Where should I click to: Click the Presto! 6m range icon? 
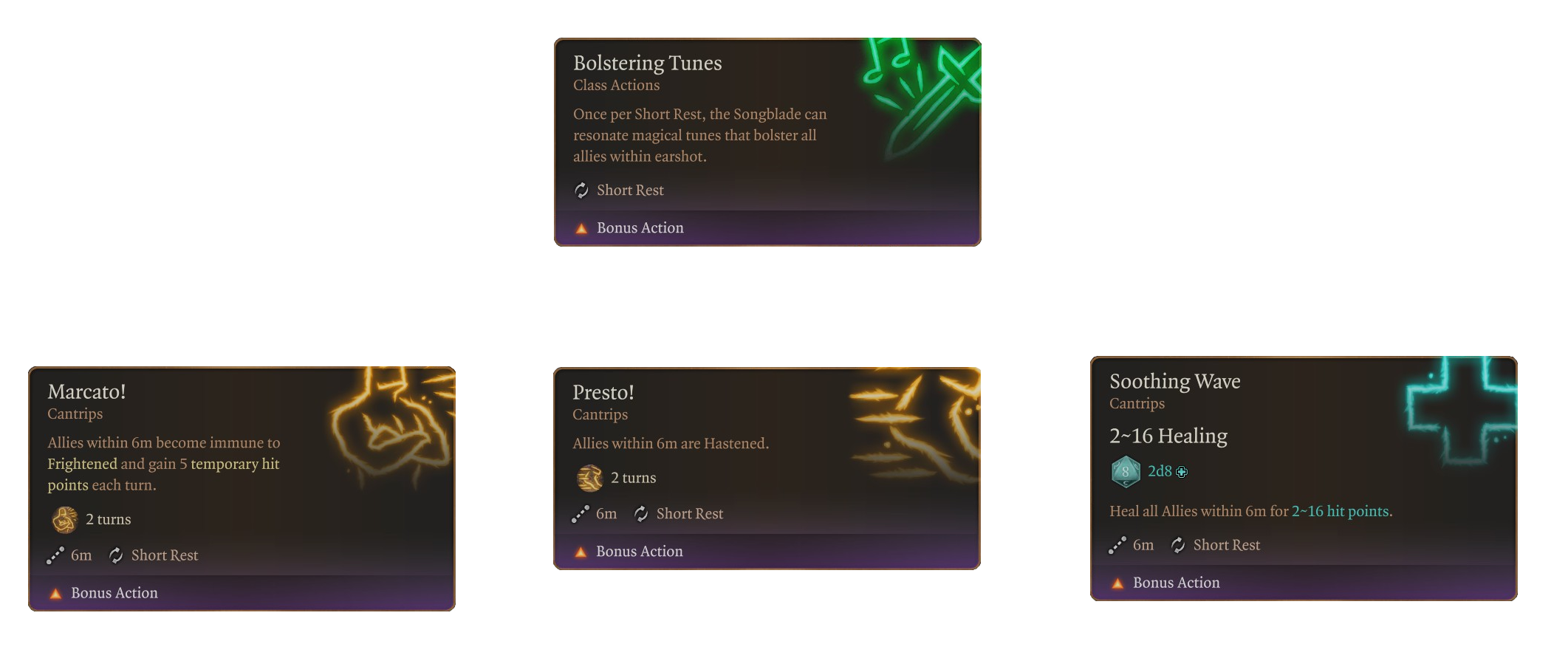(x=581, y=514)
